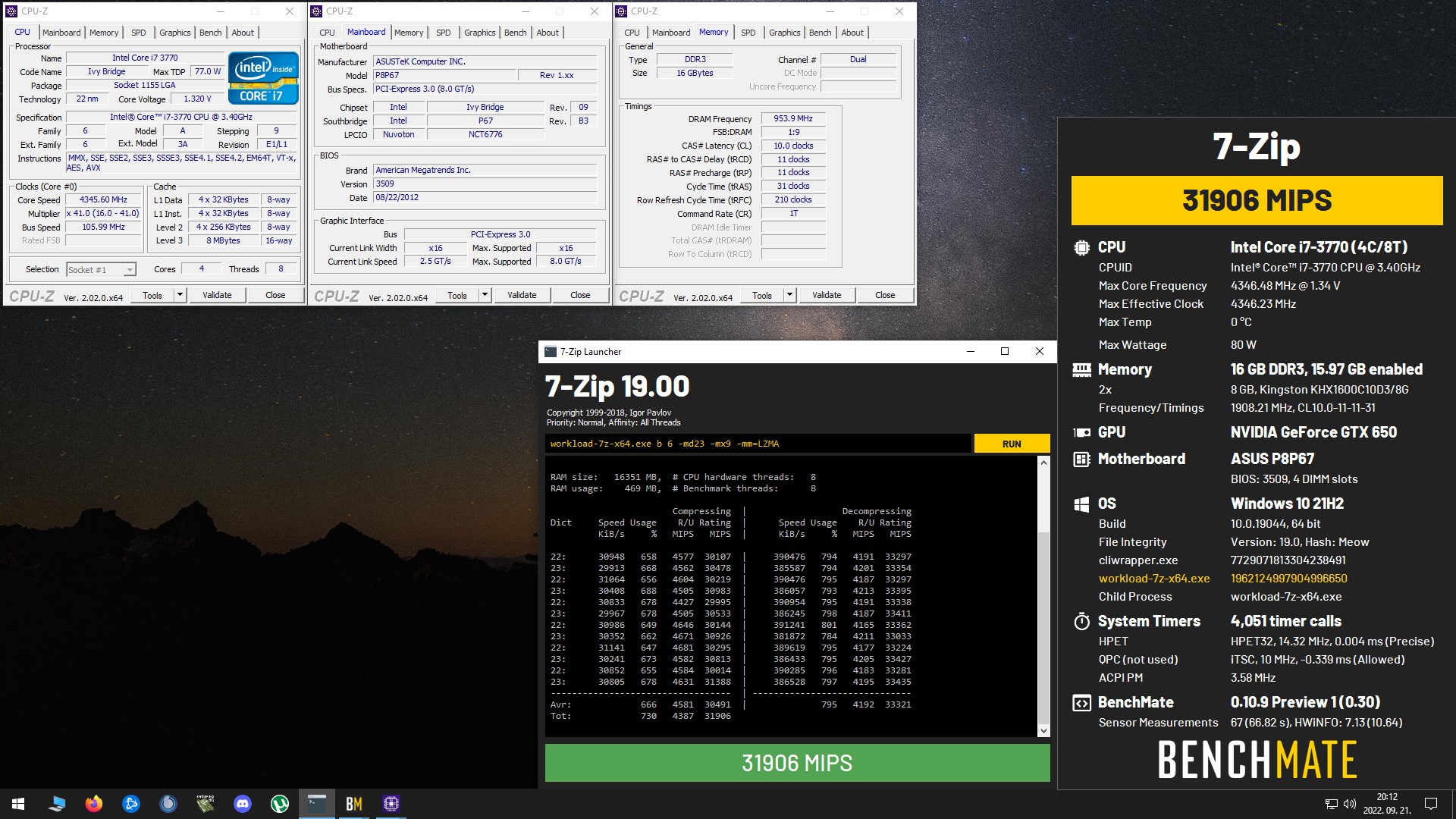Open uTorrent from the taskbar
This screenshot has width=1456, height=819.
coord(280,804)
